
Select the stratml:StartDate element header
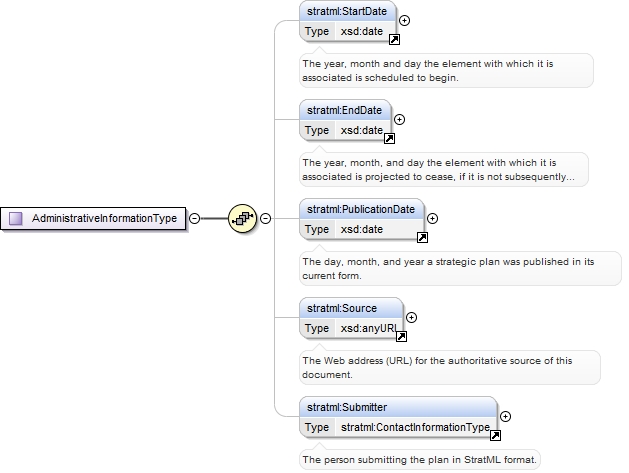(x=347, y=11)
